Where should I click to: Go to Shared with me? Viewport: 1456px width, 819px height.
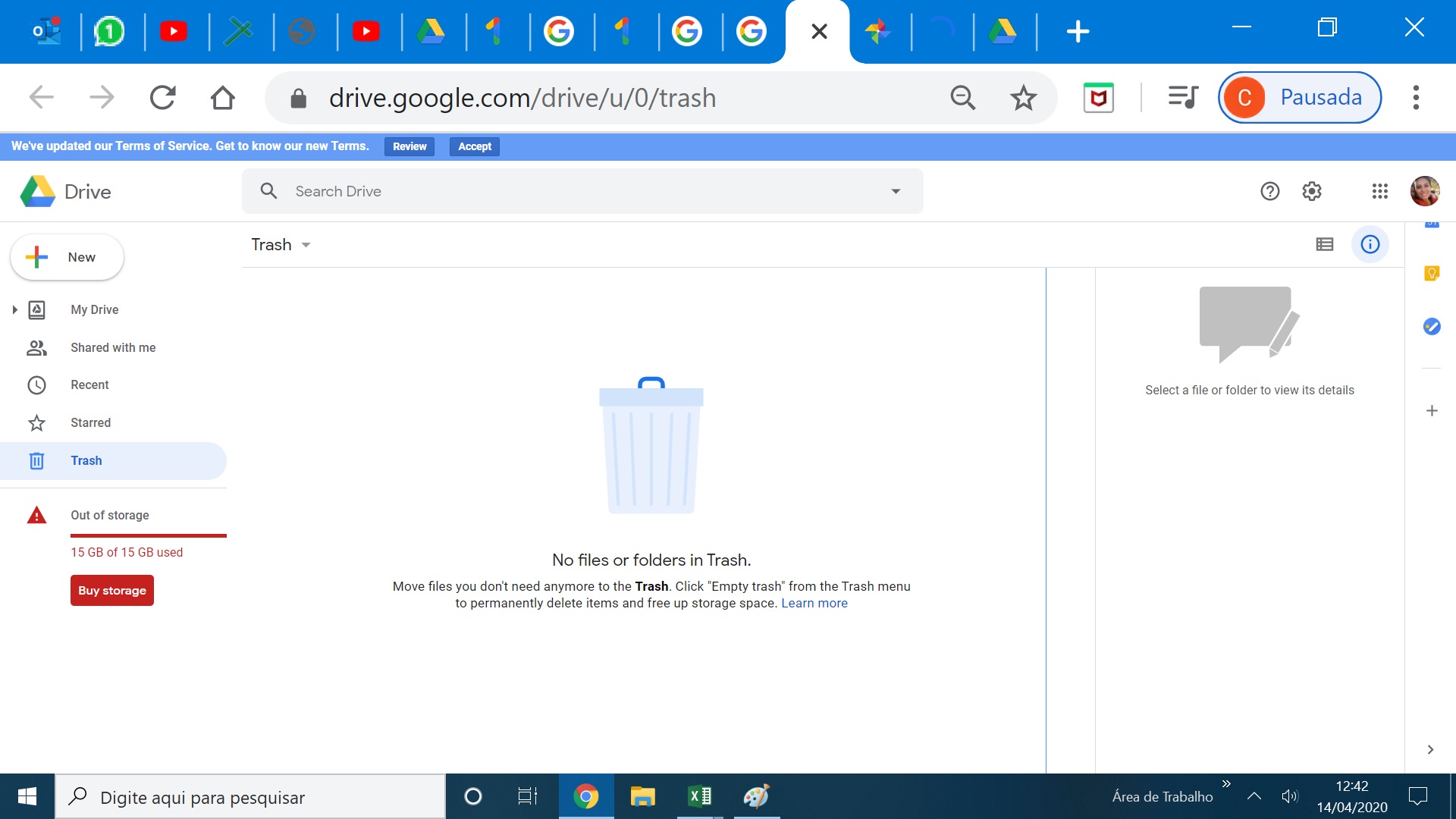pyautogui.click(x=113, y=347)
